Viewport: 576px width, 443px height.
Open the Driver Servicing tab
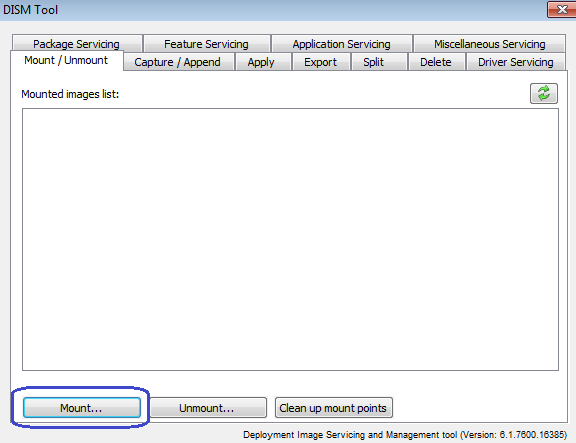(x=515, y=62)
